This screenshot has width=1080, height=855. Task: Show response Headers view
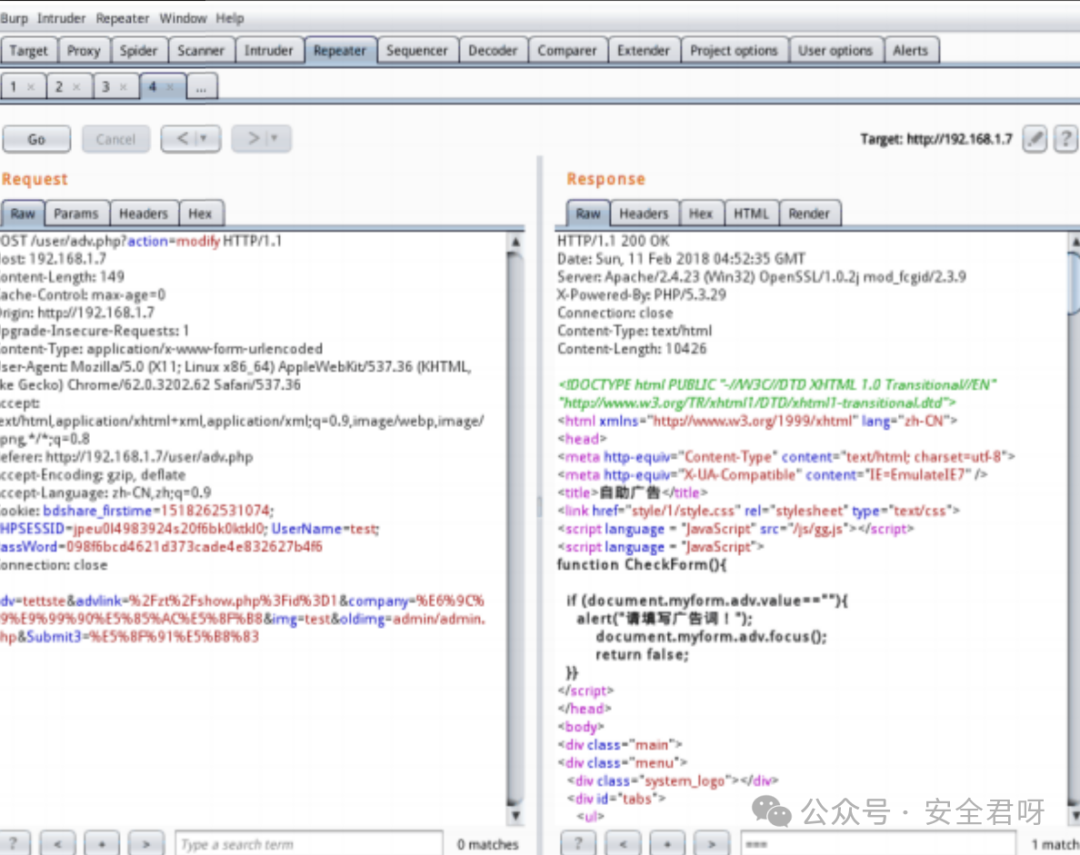pyautogui.click(x=643, y=214)
